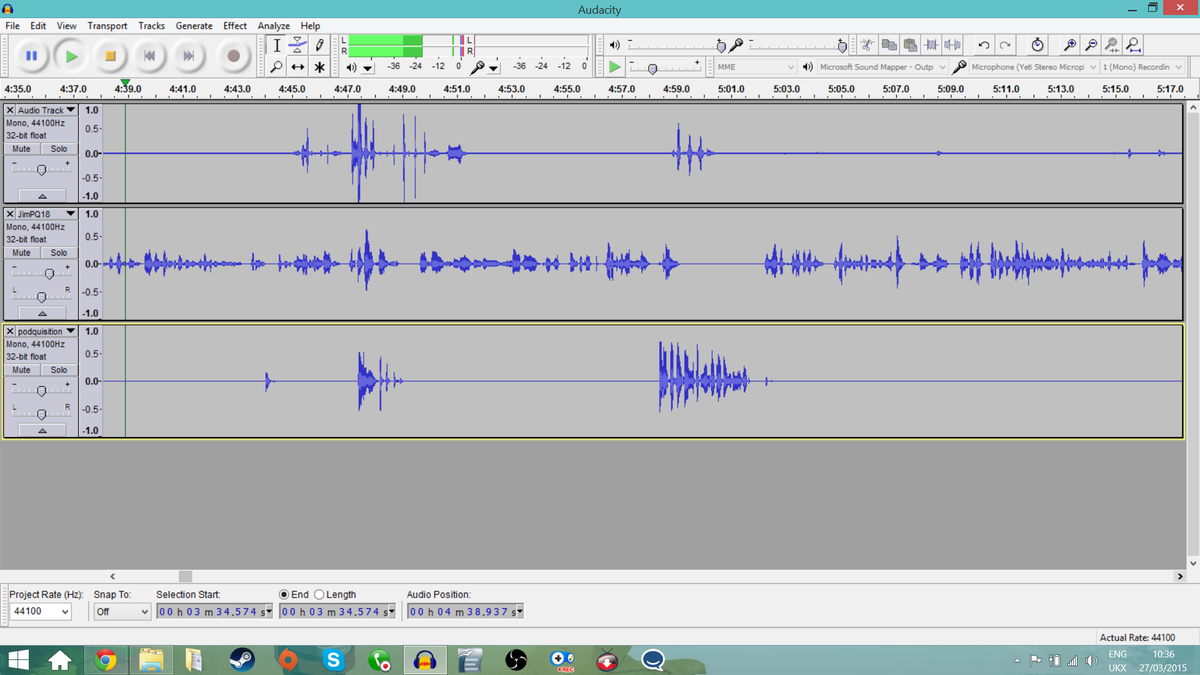Click the play-at-speed slider
This screenshot has width=1200, height=675.
[x=665, y=67]
